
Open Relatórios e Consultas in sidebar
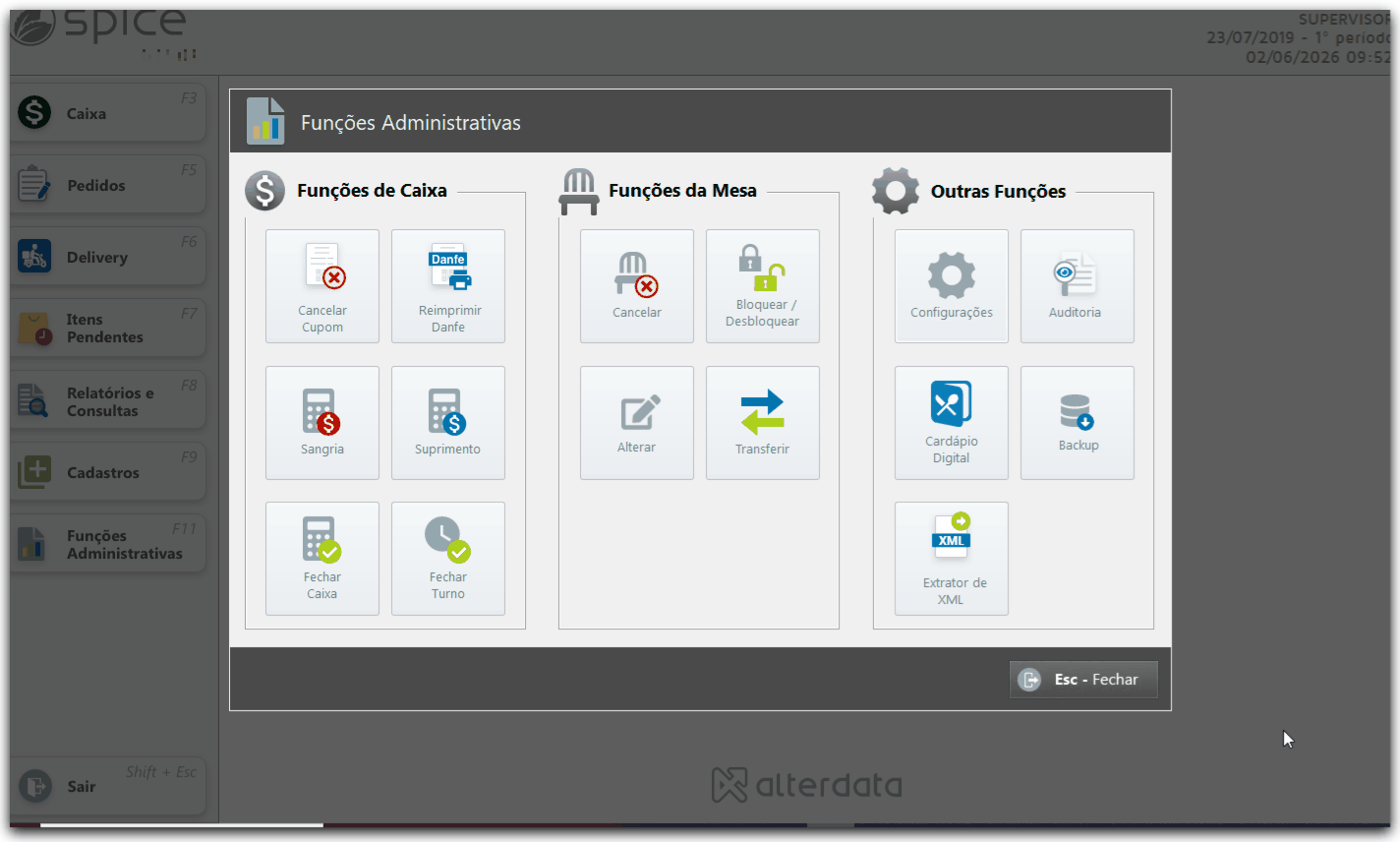coord(108,399)
